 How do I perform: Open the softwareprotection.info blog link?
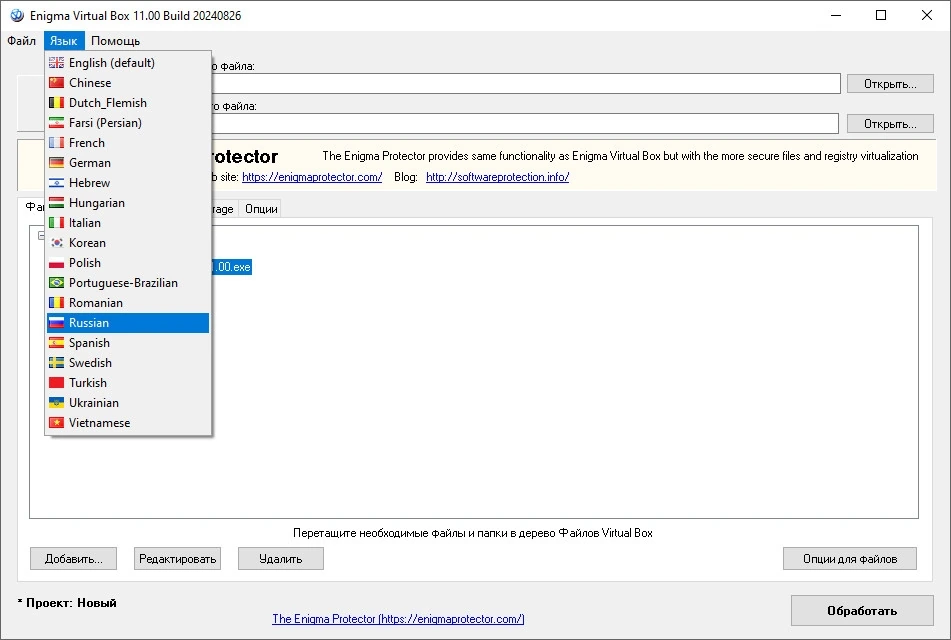[497, 177]
